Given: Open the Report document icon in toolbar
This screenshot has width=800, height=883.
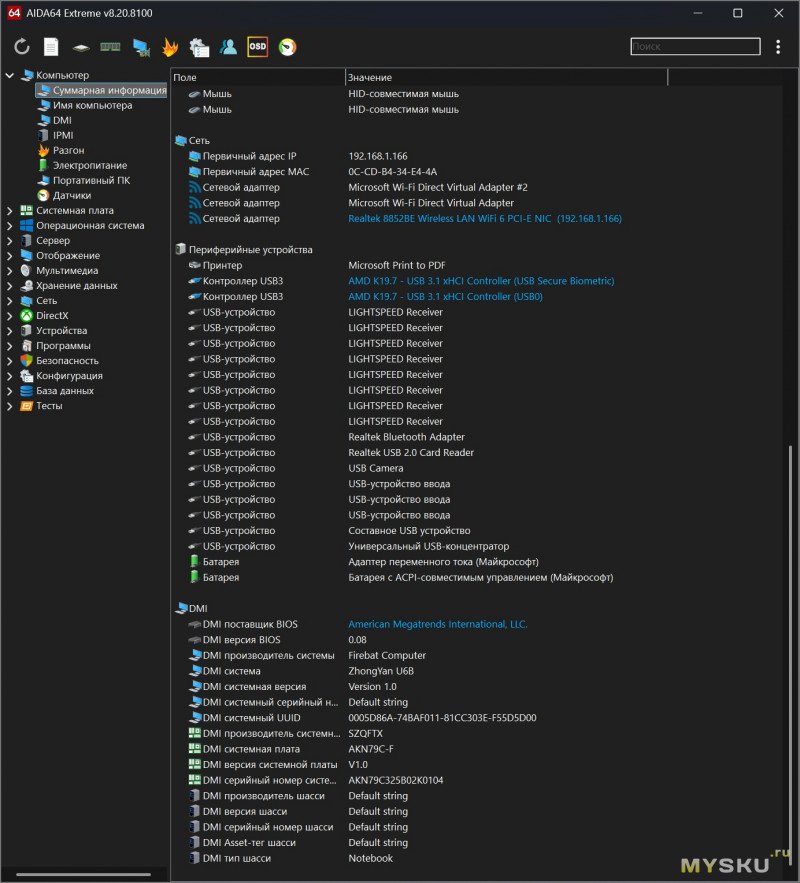Looking at the screenshot, I should 51,47.
